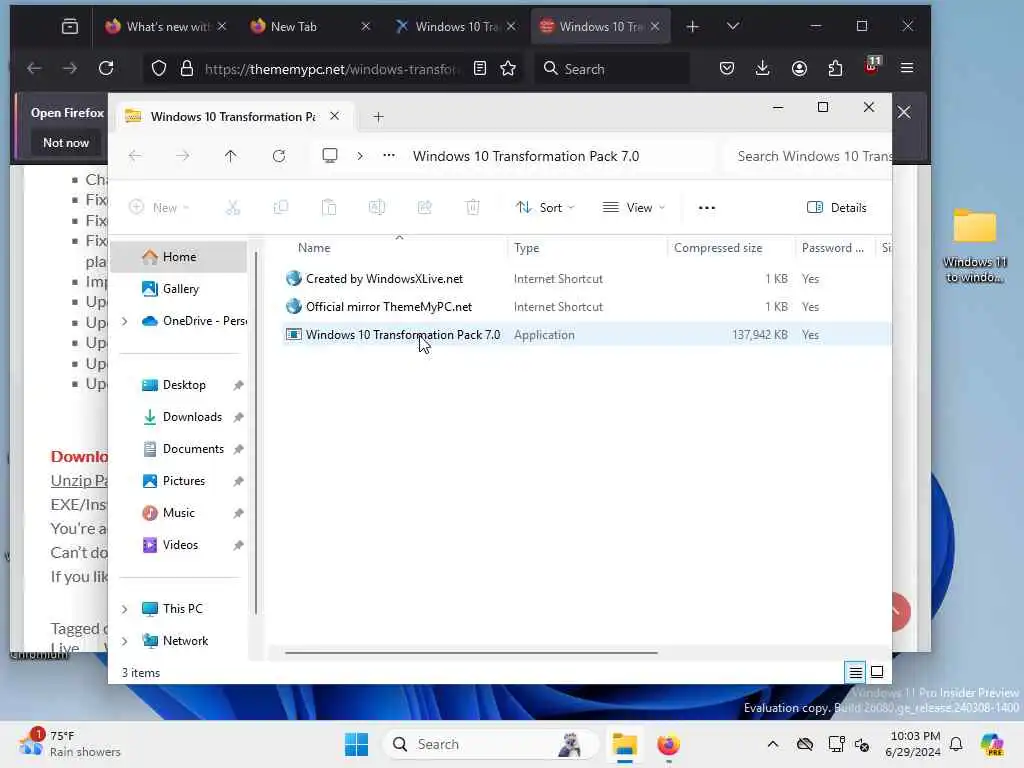Switch to third Firefox tab Windows 10 Tra
The image size is (1024, 768).
click(x=456, y=26)
